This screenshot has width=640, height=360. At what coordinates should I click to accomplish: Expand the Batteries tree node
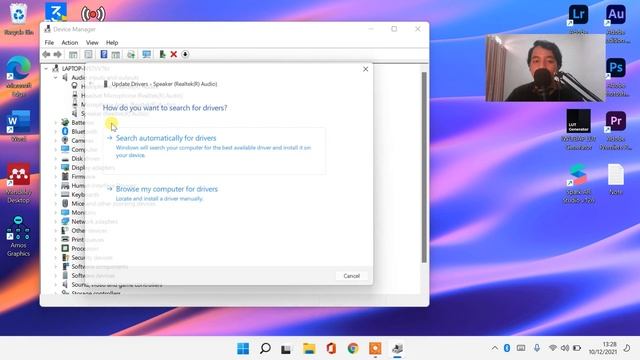click(x=56, y=122)
